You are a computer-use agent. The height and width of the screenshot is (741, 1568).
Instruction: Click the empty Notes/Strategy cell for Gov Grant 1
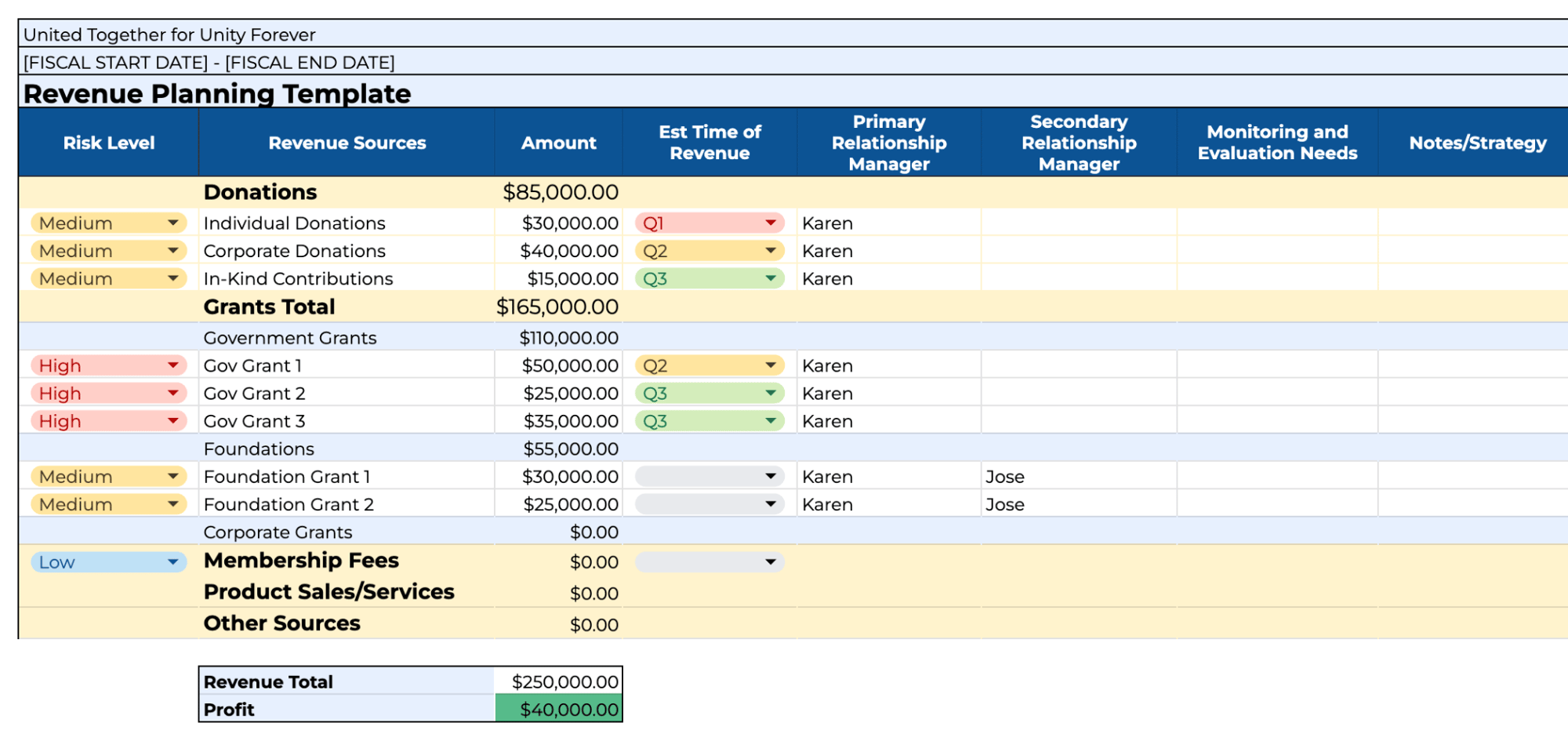click(1473, 365)
